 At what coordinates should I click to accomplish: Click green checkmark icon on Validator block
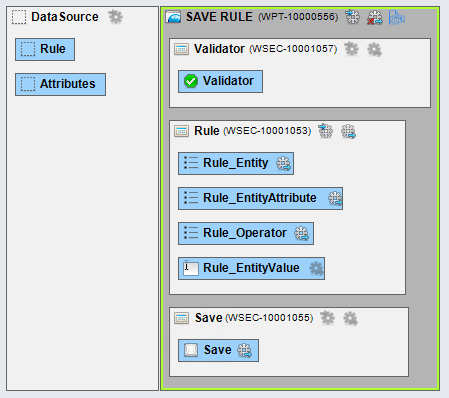point(191,81)
